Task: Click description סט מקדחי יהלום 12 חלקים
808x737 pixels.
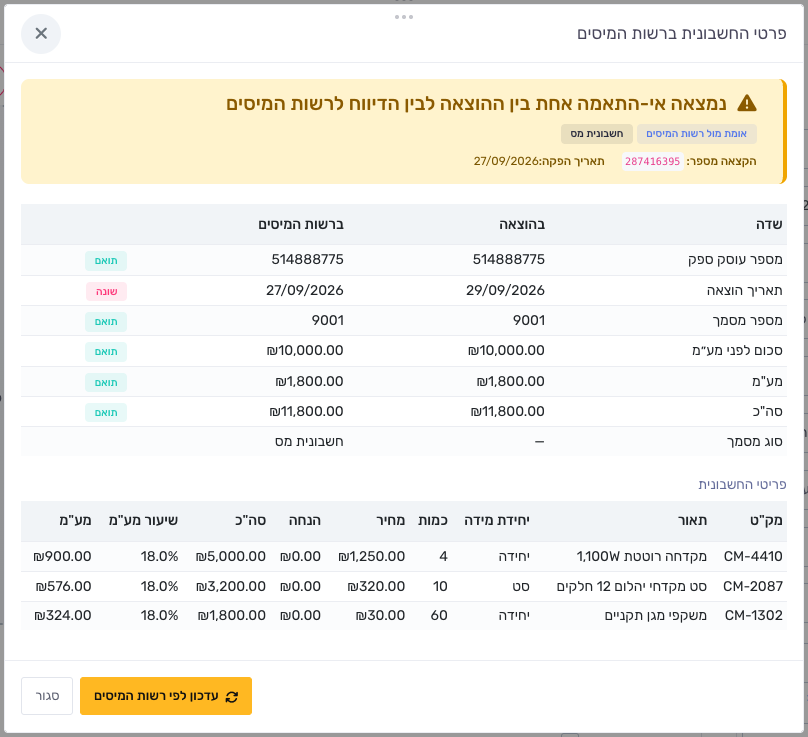Action: (632, 587)
